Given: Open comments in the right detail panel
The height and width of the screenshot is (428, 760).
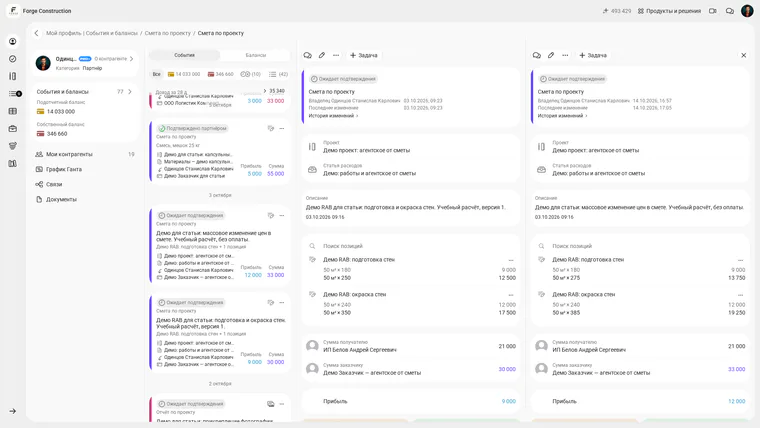Looking at the screenshot, I should pyautogui.click(x=537, y=55).
